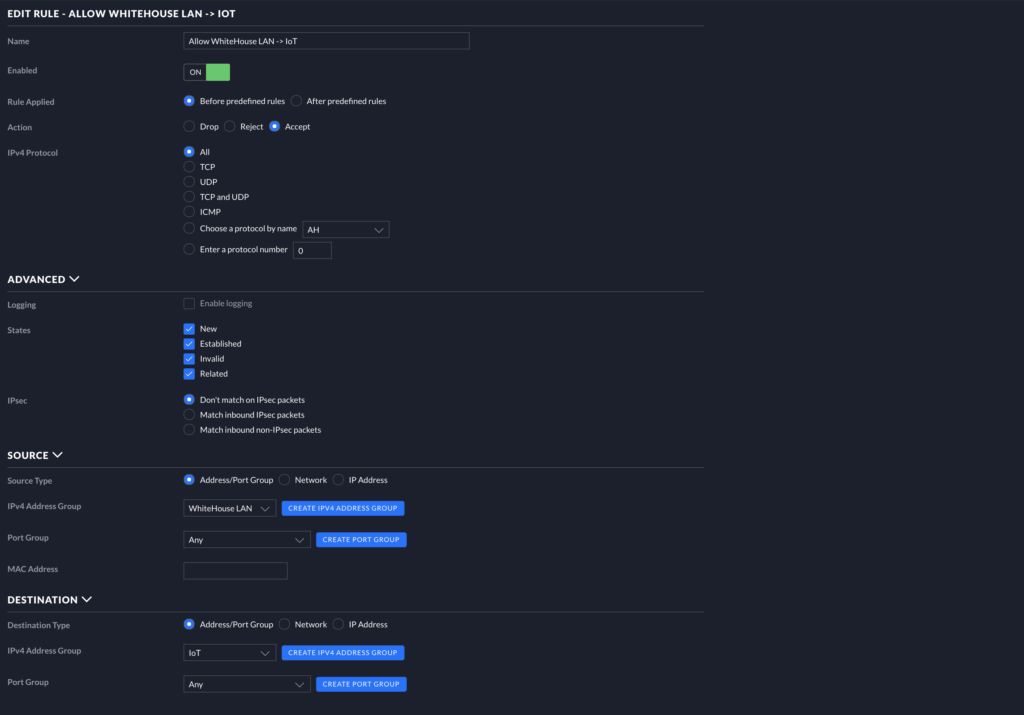Select After predefined rules option
This screenshot has width=1024, height=715.
point(297,101)
